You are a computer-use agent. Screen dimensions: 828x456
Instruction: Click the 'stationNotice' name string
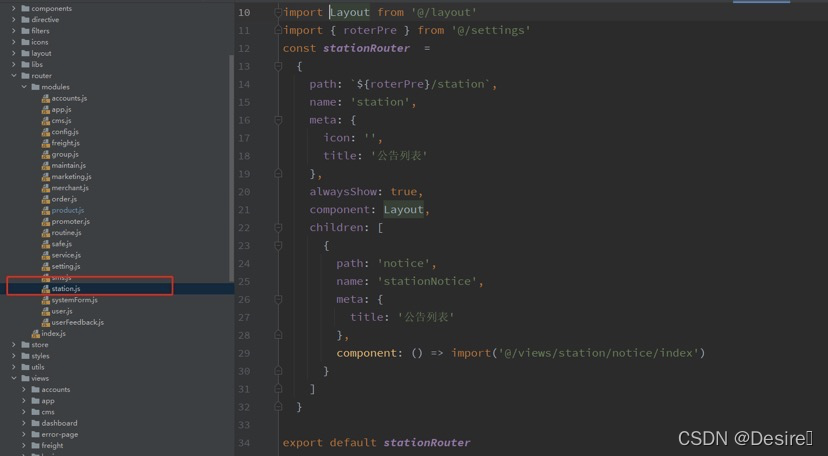tap(427, 281)
